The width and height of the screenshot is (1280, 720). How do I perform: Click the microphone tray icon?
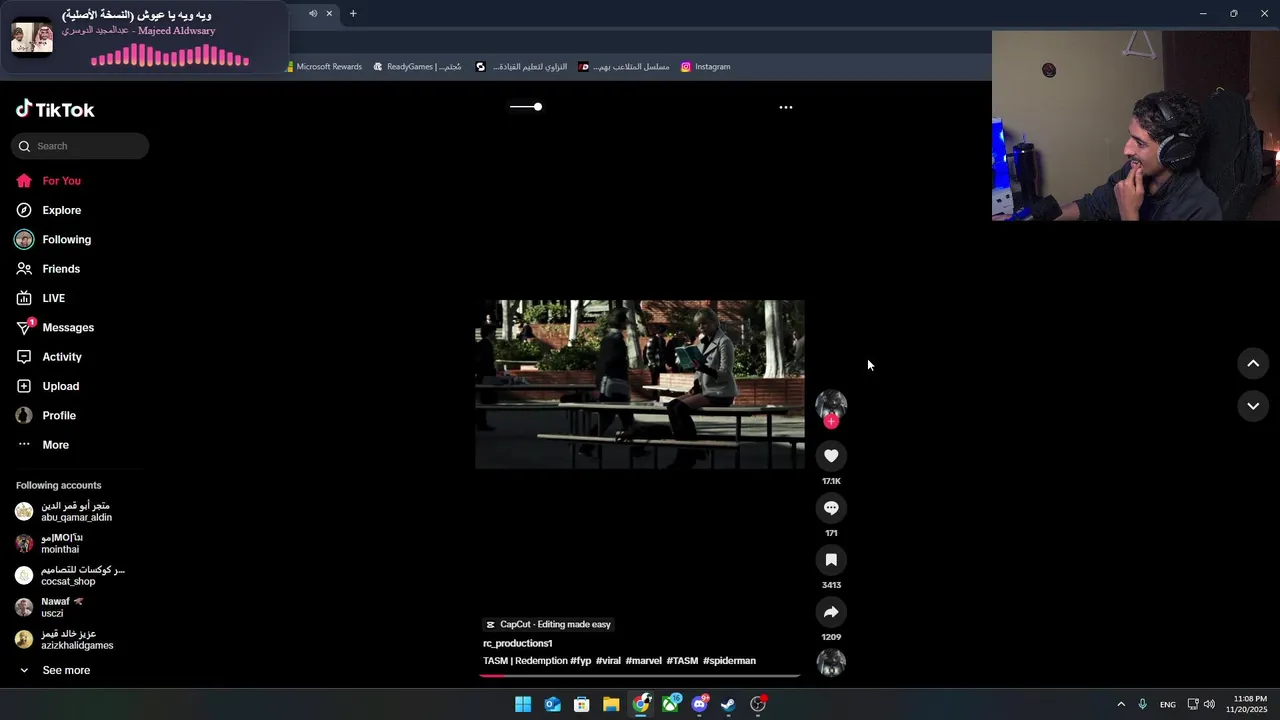click(1142, 704)
